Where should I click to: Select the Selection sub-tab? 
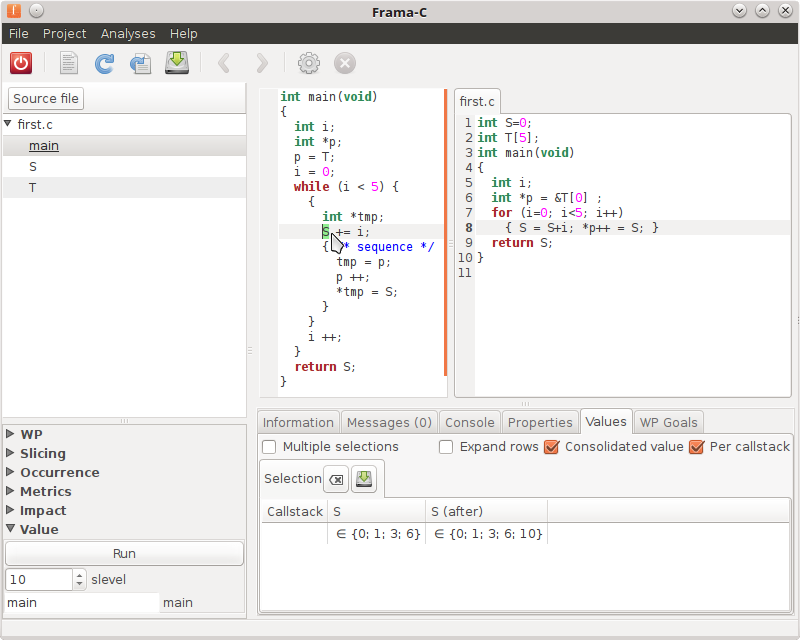[x=293, y=479]
